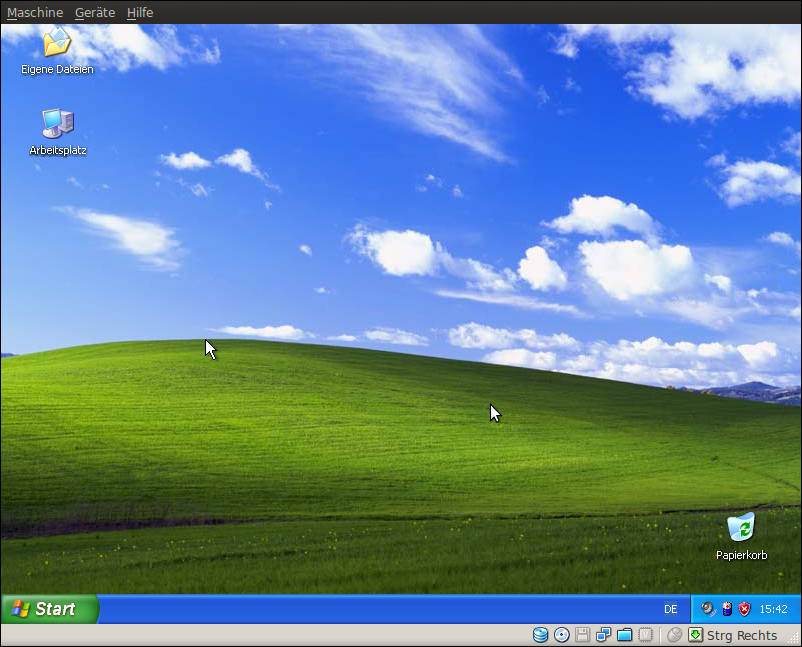802x647 pixels.
Task: Select the Arbeitsplatz desktop icon
Action: 57,124
